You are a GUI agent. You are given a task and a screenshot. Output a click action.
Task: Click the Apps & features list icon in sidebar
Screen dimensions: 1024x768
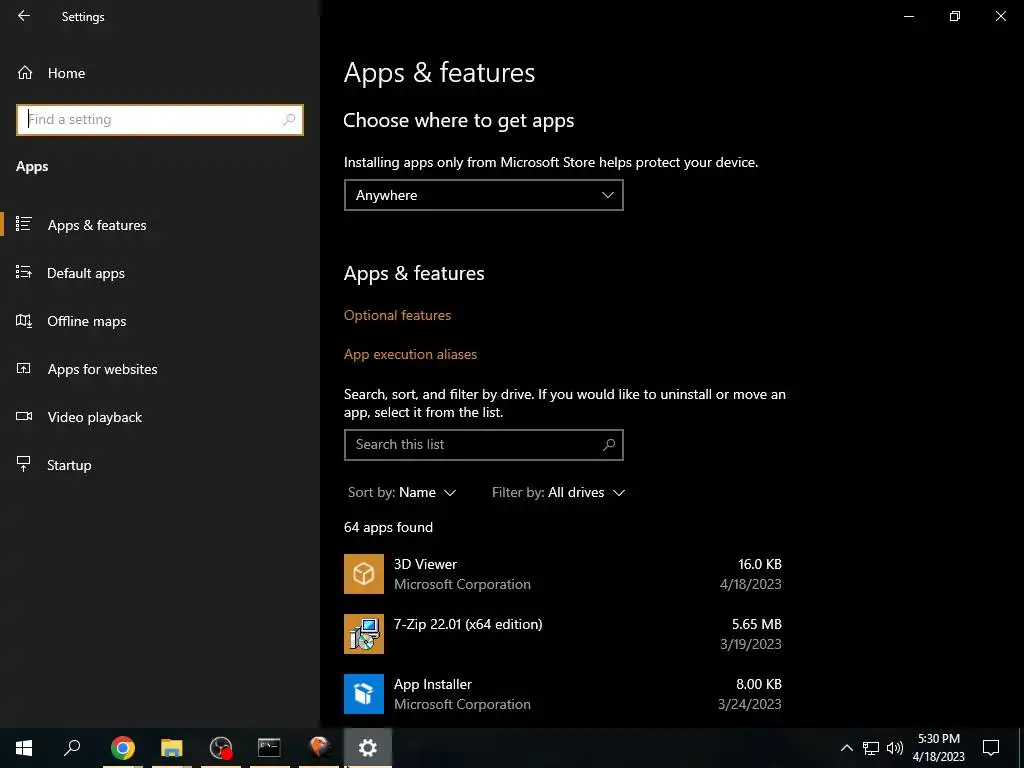click(24, 224)
